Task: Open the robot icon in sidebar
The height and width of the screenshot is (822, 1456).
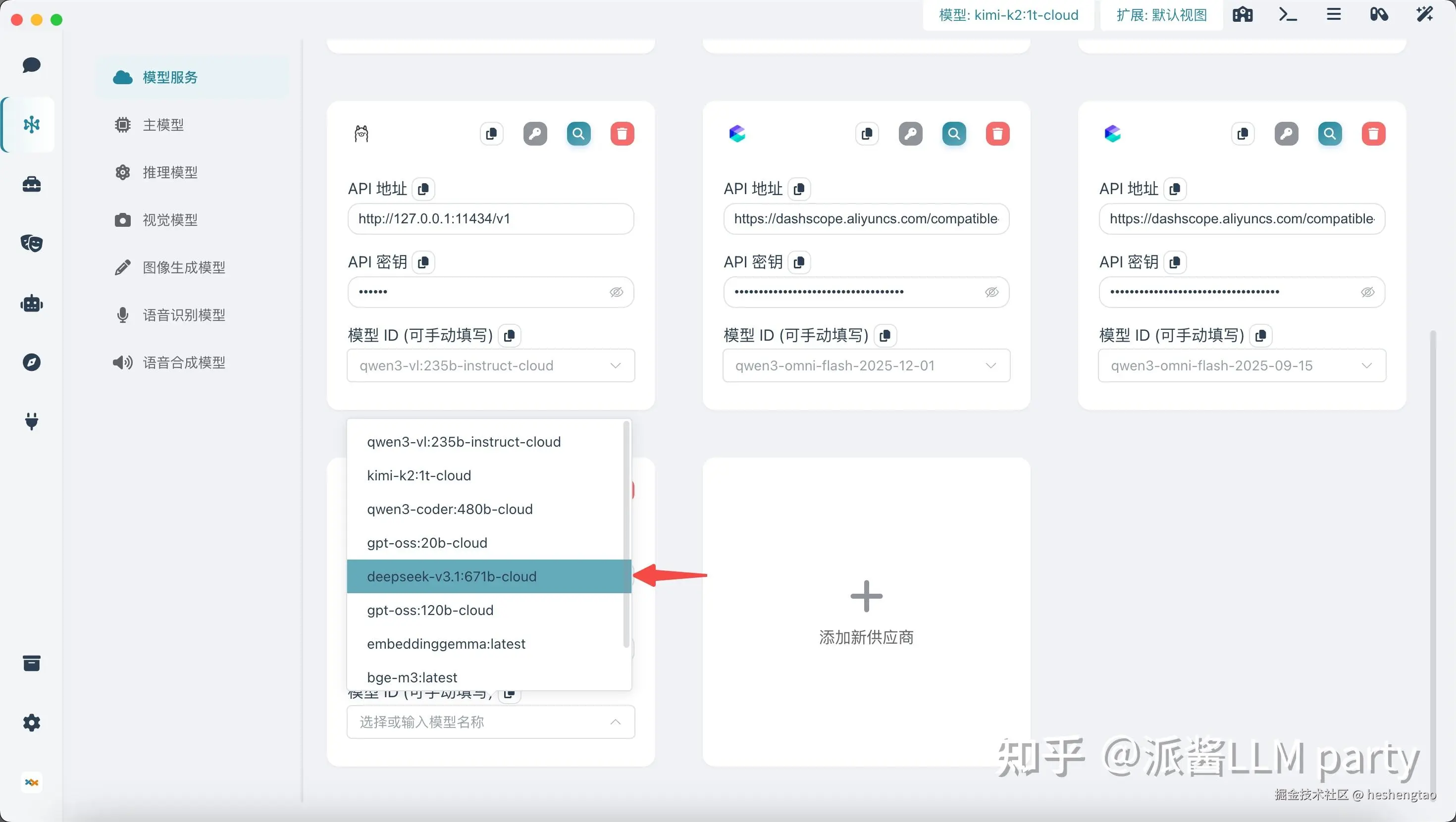Action: pyautogui.click(x=32, y=304)
